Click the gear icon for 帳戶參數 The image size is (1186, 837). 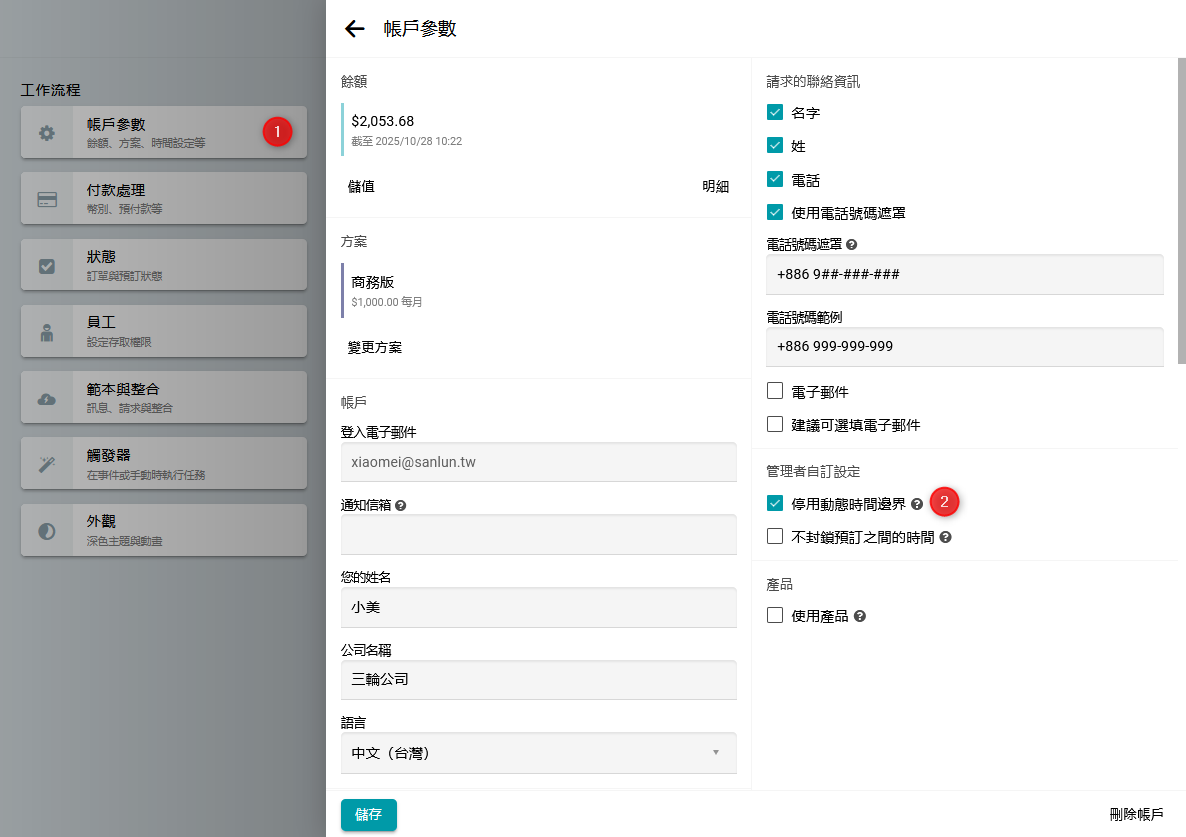click(x=47, y=133)
